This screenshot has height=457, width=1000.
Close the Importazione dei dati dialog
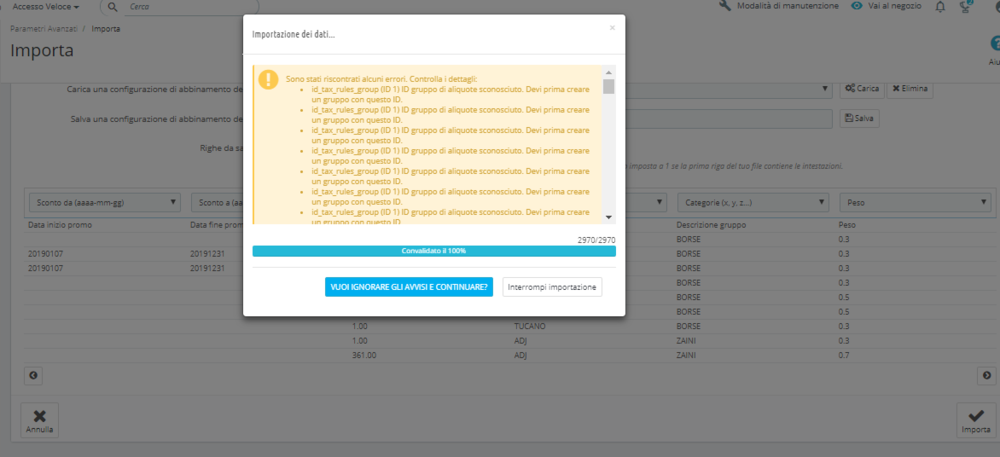pos(612,28)
